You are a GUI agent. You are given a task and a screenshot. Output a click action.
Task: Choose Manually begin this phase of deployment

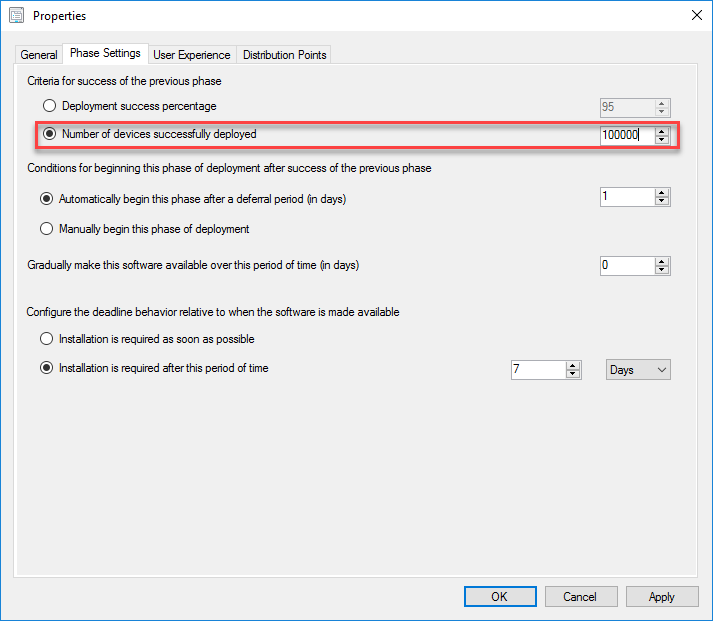click(x=47, y=229)
